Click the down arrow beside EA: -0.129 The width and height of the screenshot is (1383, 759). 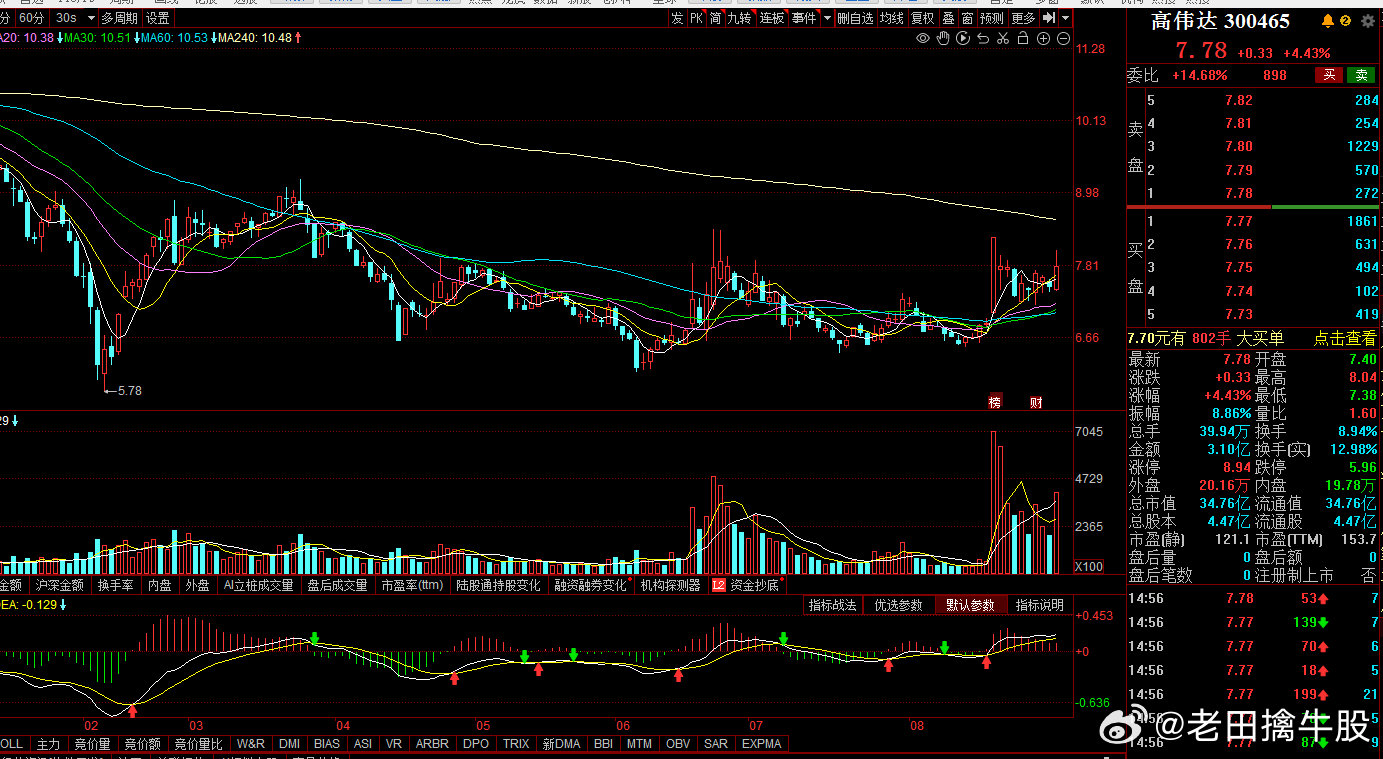point(62,605)
